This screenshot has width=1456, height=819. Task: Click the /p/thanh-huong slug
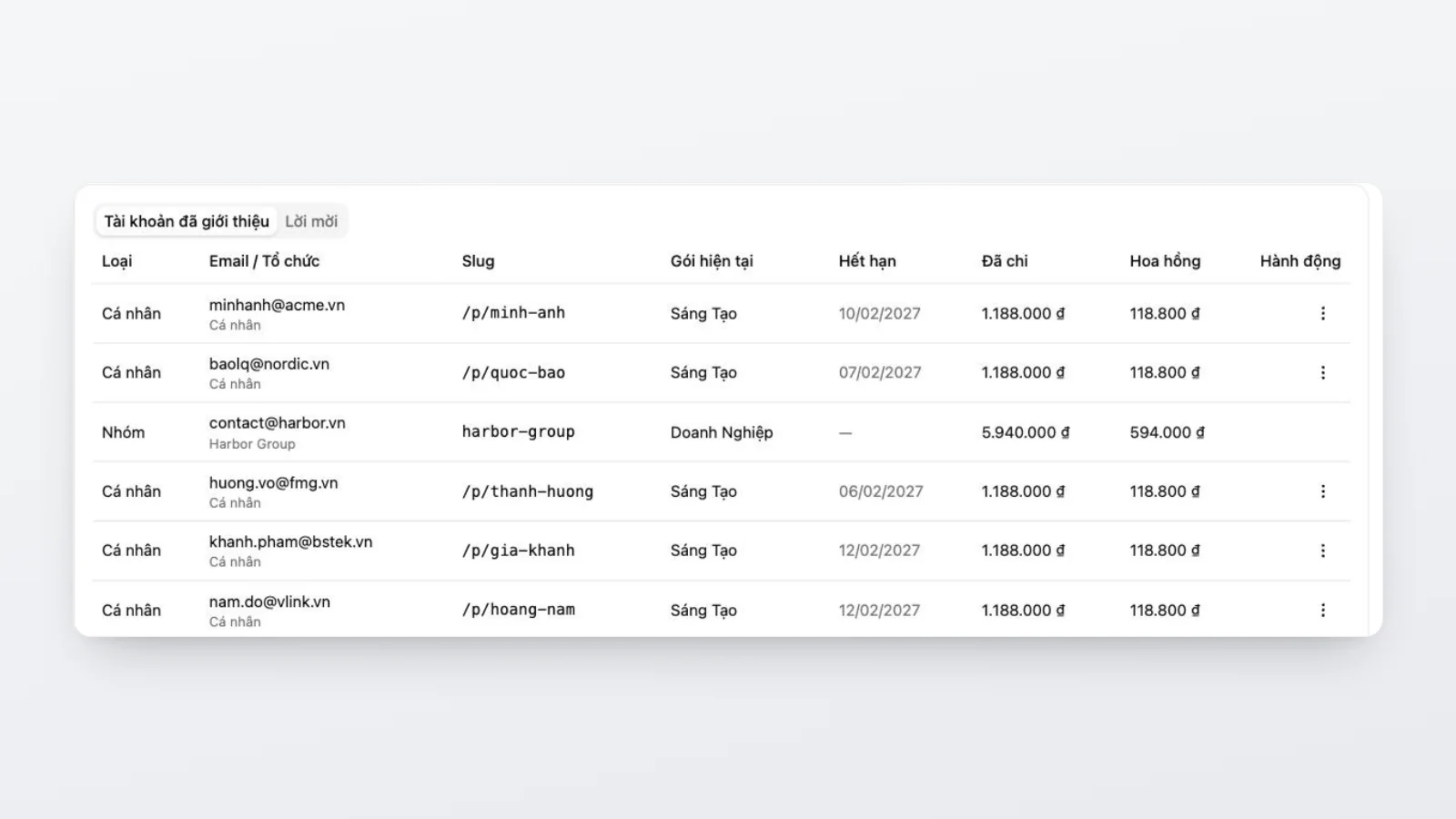click(527, 491)
